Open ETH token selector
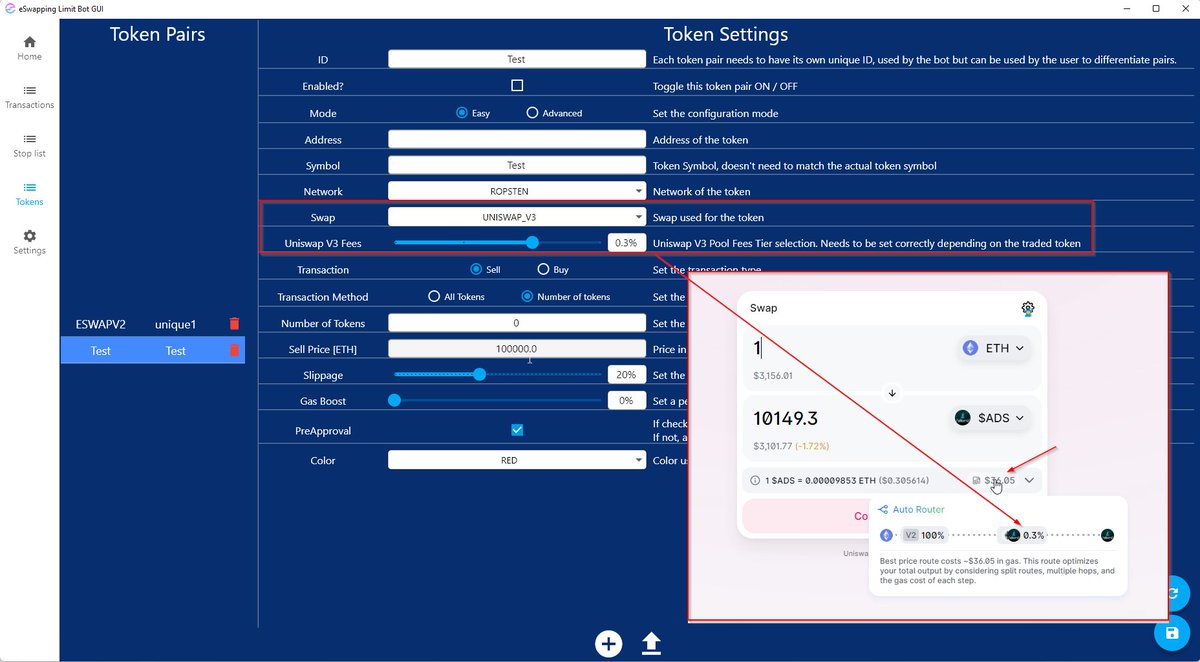This screenshot has width=1200, height=662. point(993,348)
